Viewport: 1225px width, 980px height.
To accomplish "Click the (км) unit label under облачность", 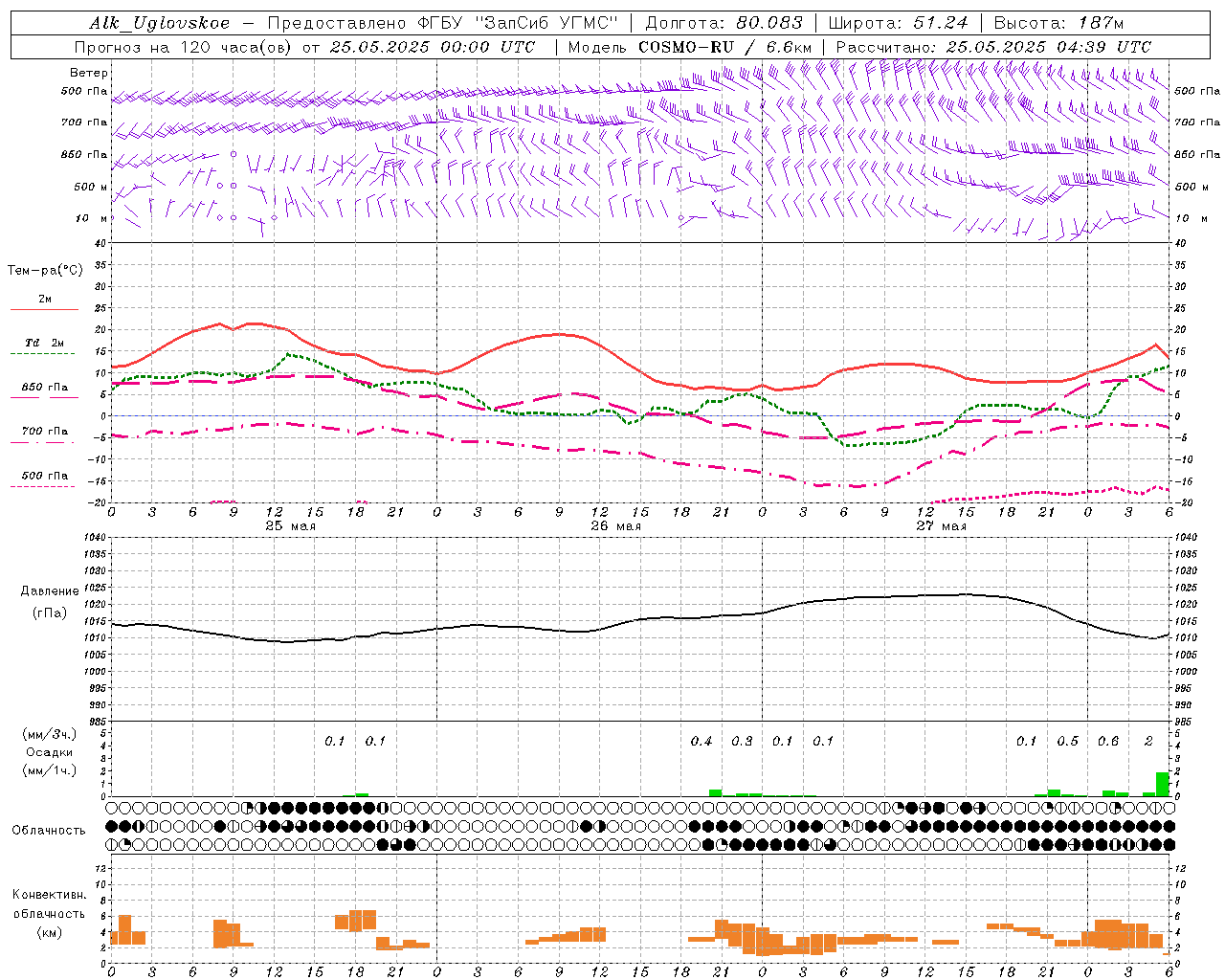I will point(50,932).
